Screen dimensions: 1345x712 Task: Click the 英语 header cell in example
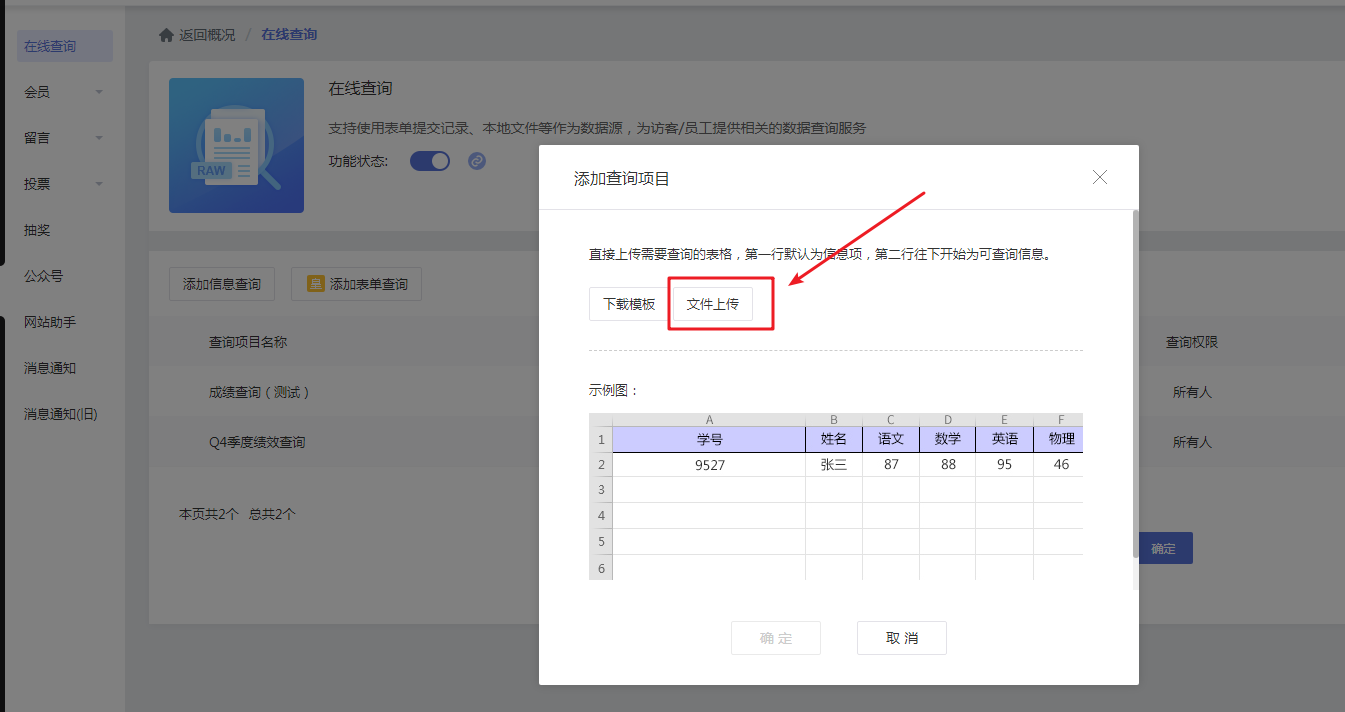[x=1005, y=439]
